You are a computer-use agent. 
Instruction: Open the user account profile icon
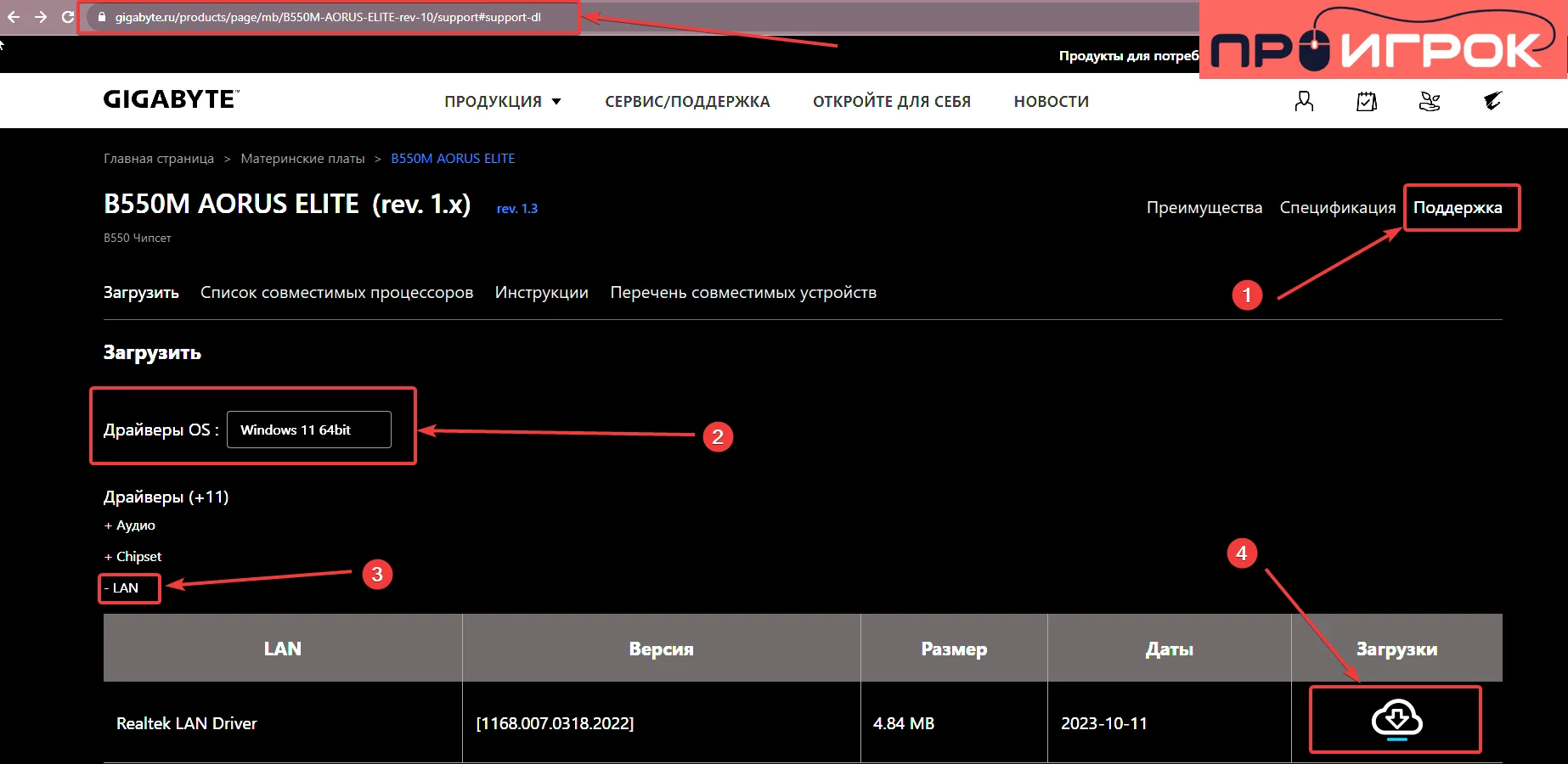pos(1304,101)
